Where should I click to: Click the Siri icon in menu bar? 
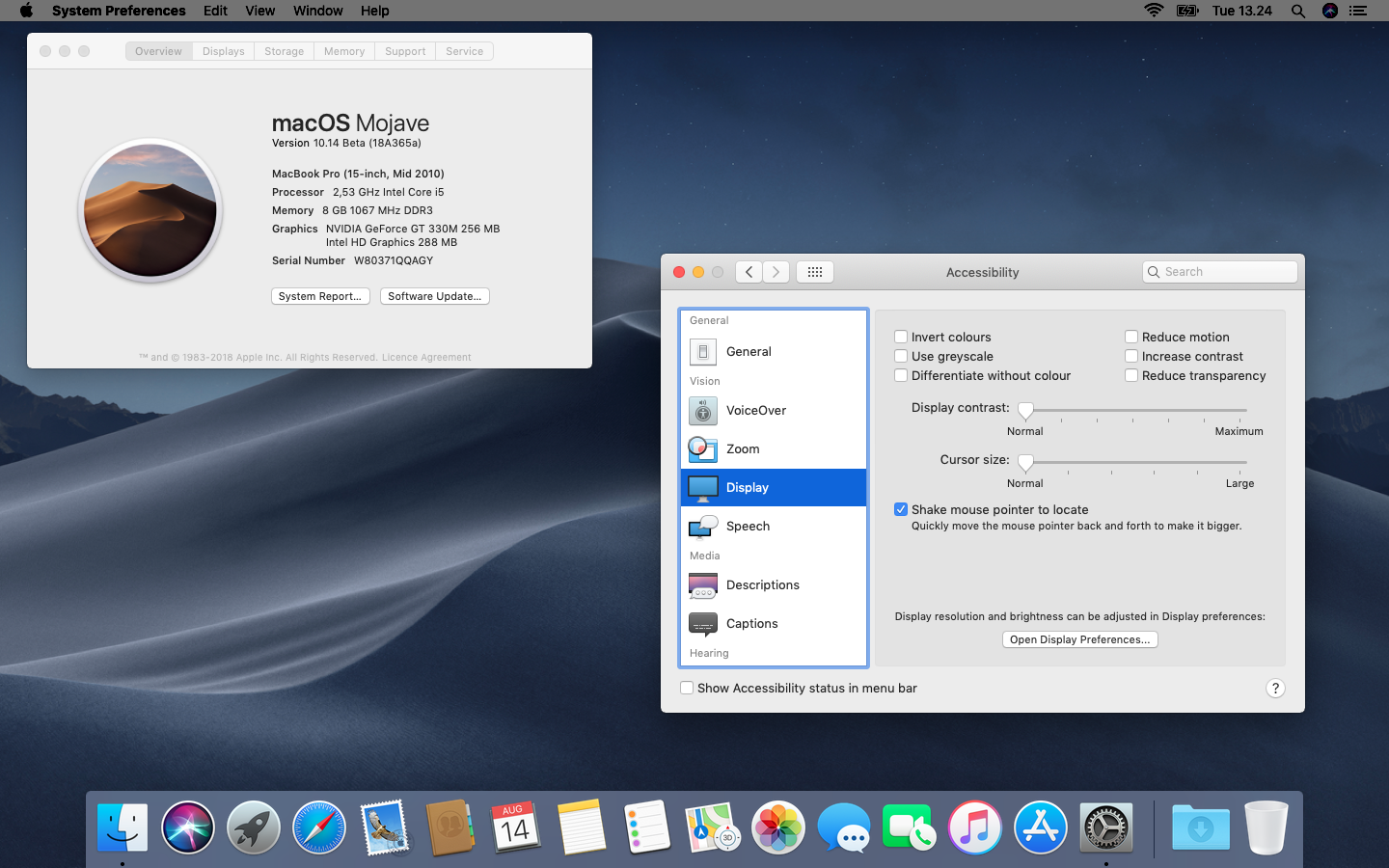click(x=1330, y=11)
